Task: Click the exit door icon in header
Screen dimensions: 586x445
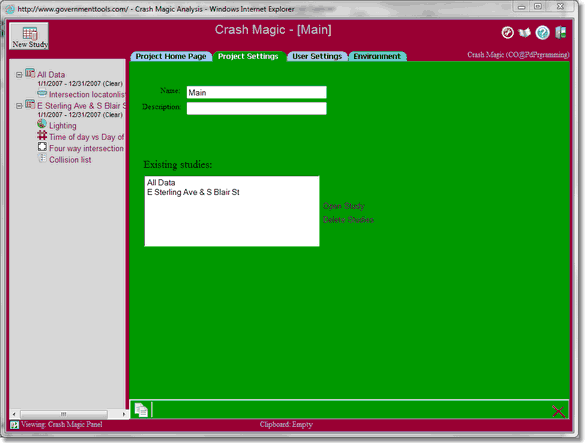Action: [560, 33]
